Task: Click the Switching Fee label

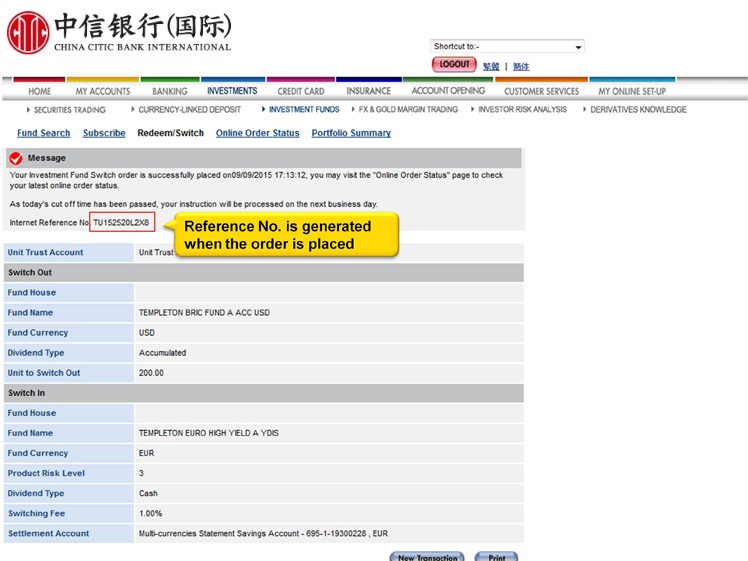Action: coord(36,513)
